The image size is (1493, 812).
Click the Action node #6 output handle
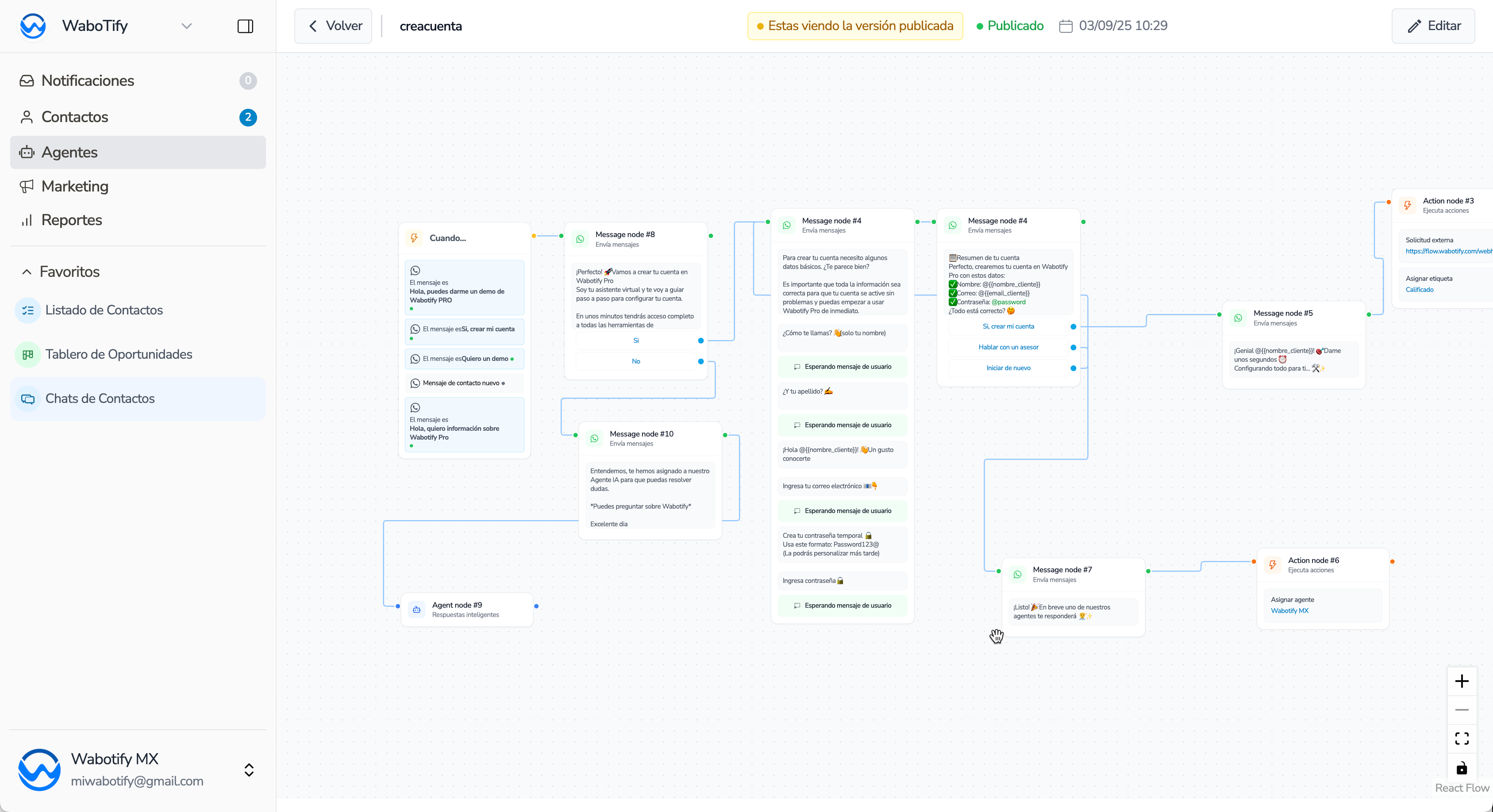[1392, 562]
